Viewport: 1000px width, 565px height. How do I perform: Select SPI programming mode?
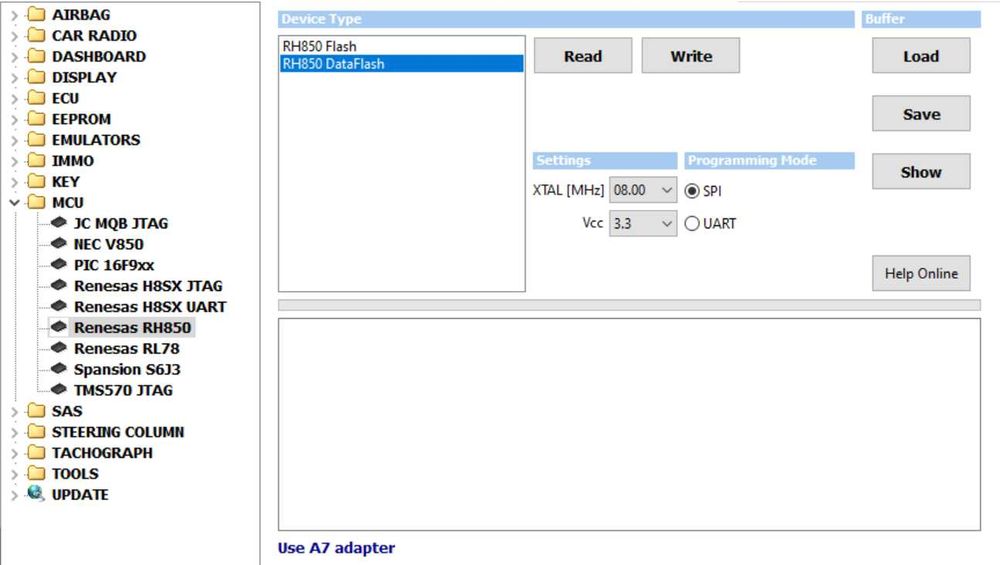tap(692, 191)
